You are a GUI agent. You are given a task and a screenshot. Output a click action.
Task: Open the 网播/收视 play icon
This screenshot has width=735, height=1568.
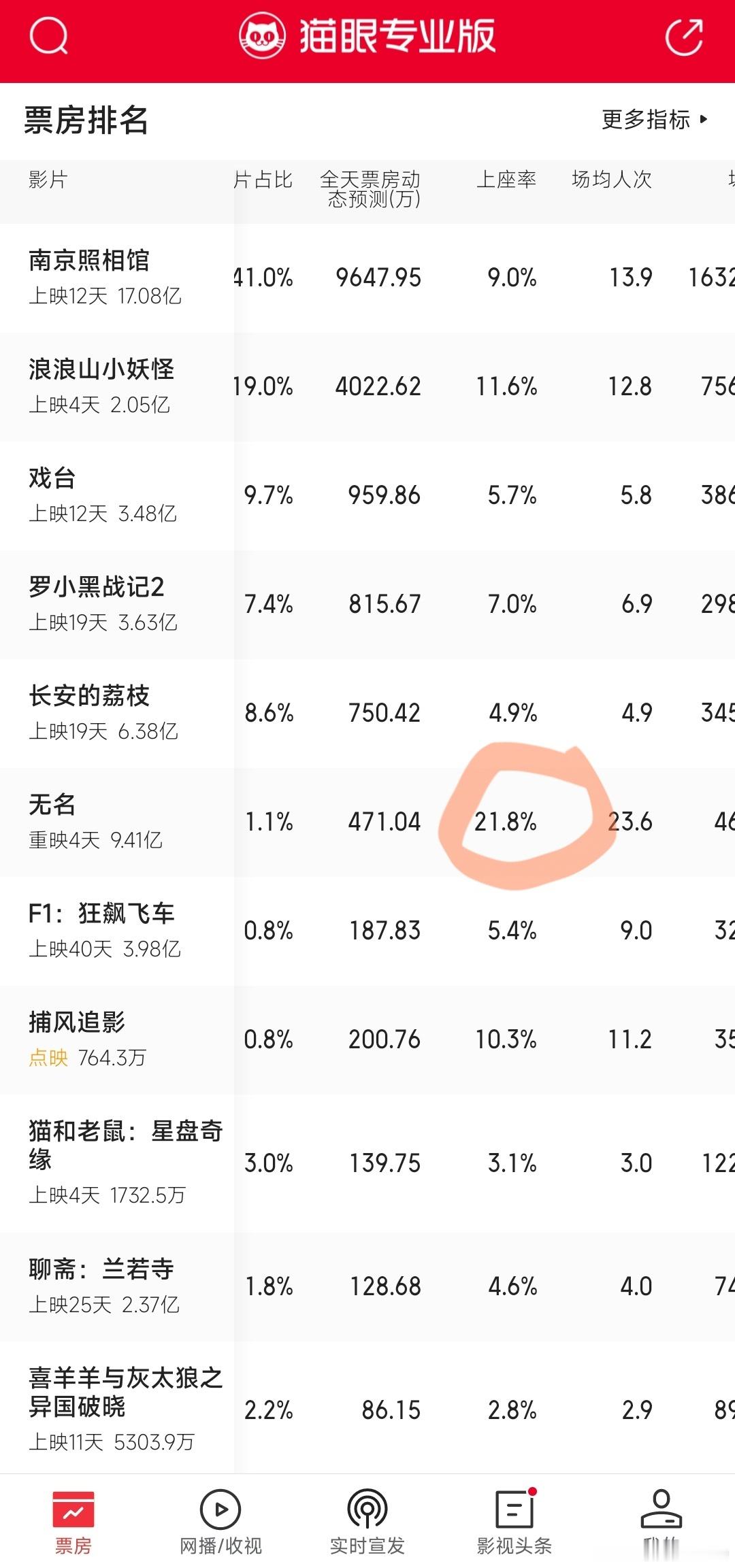[220, 1509]
